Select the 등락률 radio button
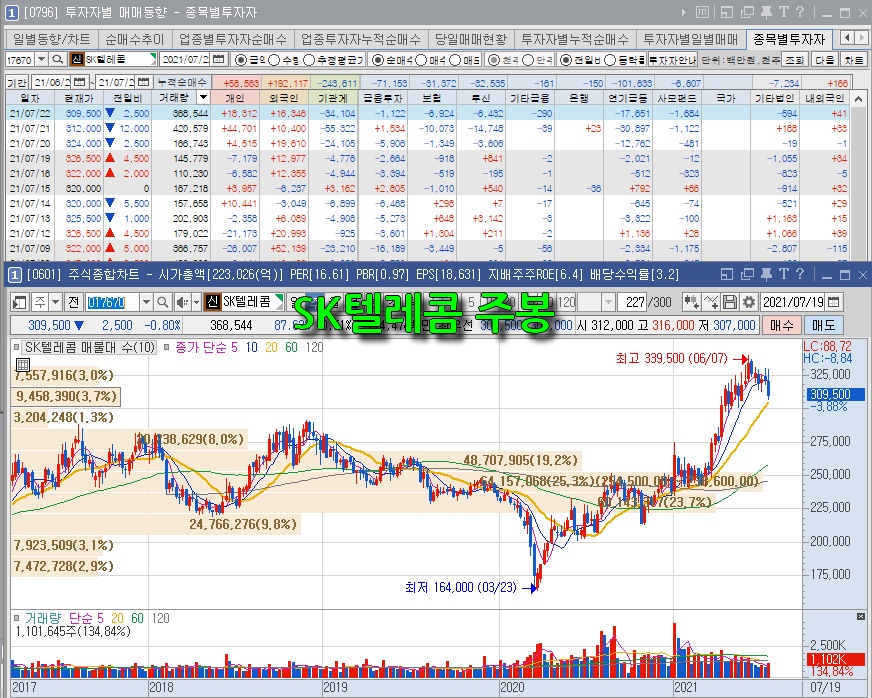 tap(610, 60)
